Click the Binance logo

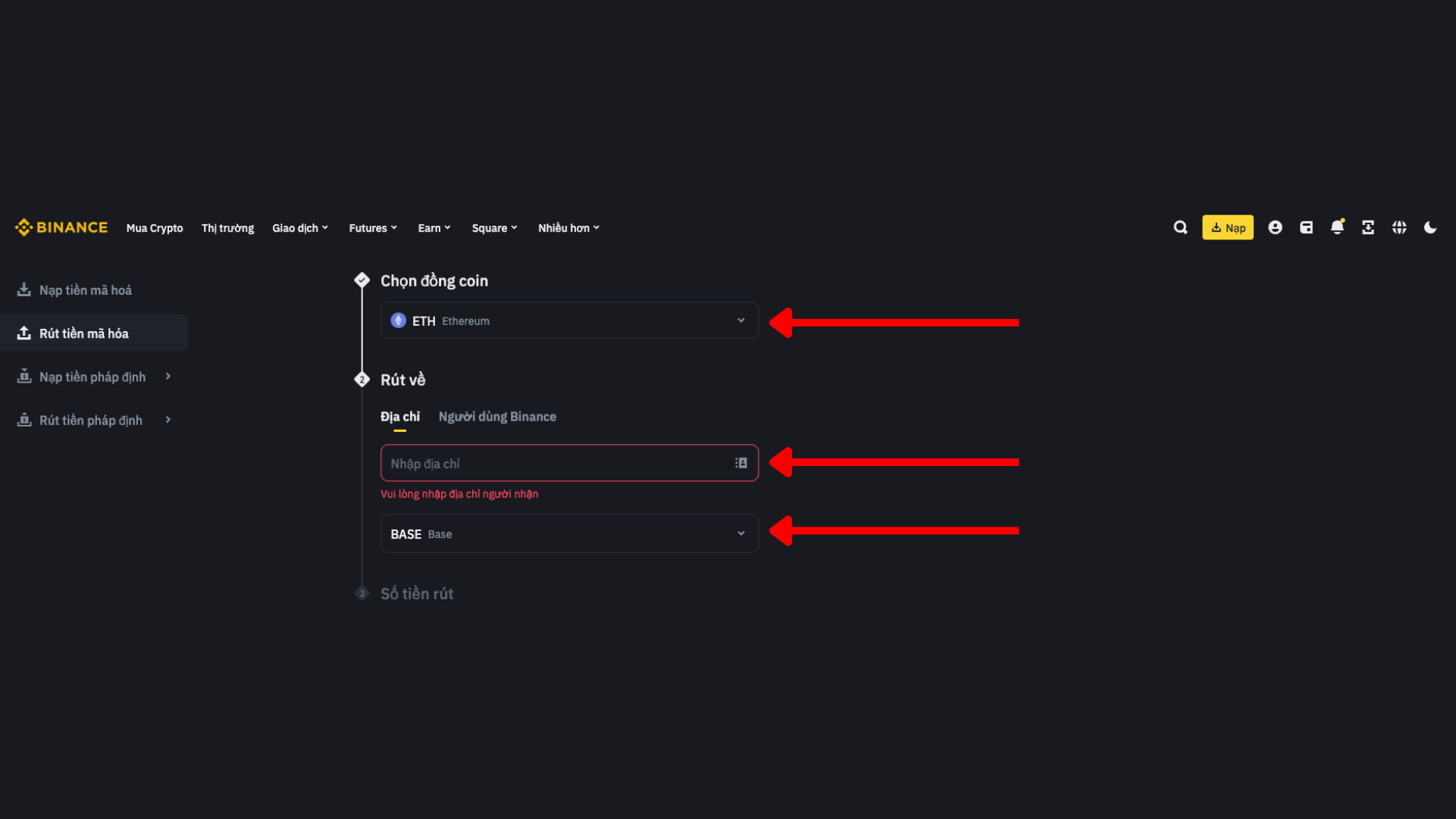click(x=61, y=227)
